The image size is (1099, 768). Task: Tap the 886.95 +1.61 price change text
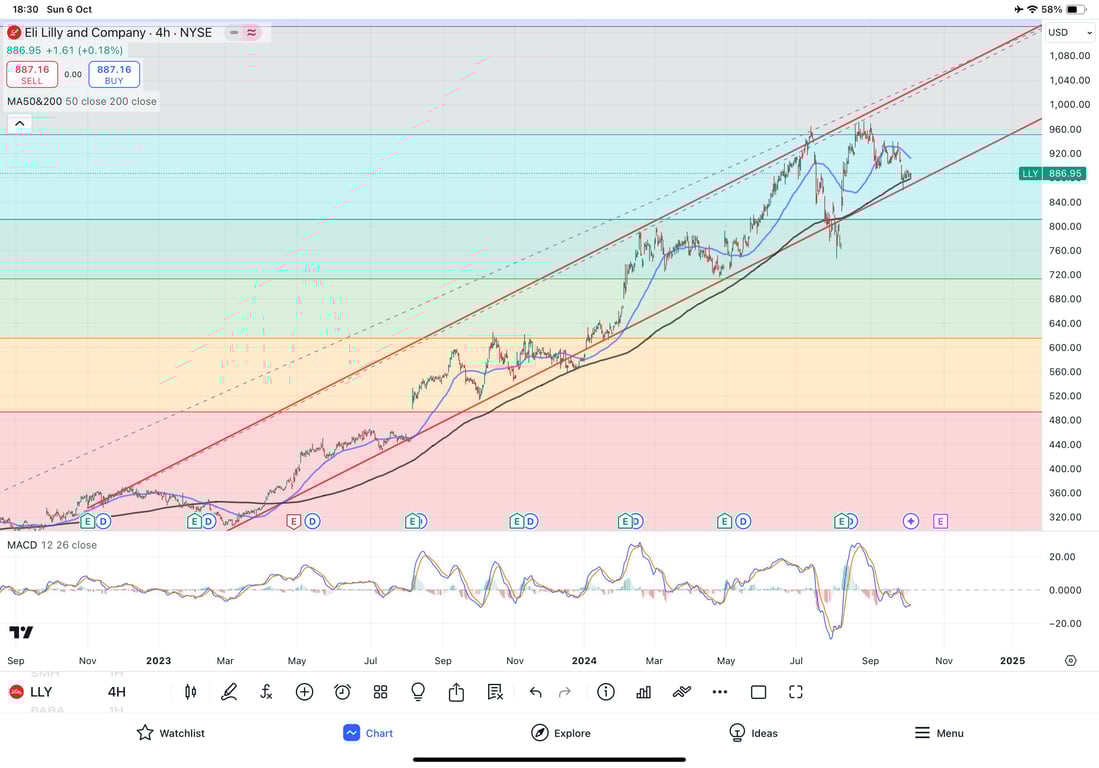tap(64, 50)
